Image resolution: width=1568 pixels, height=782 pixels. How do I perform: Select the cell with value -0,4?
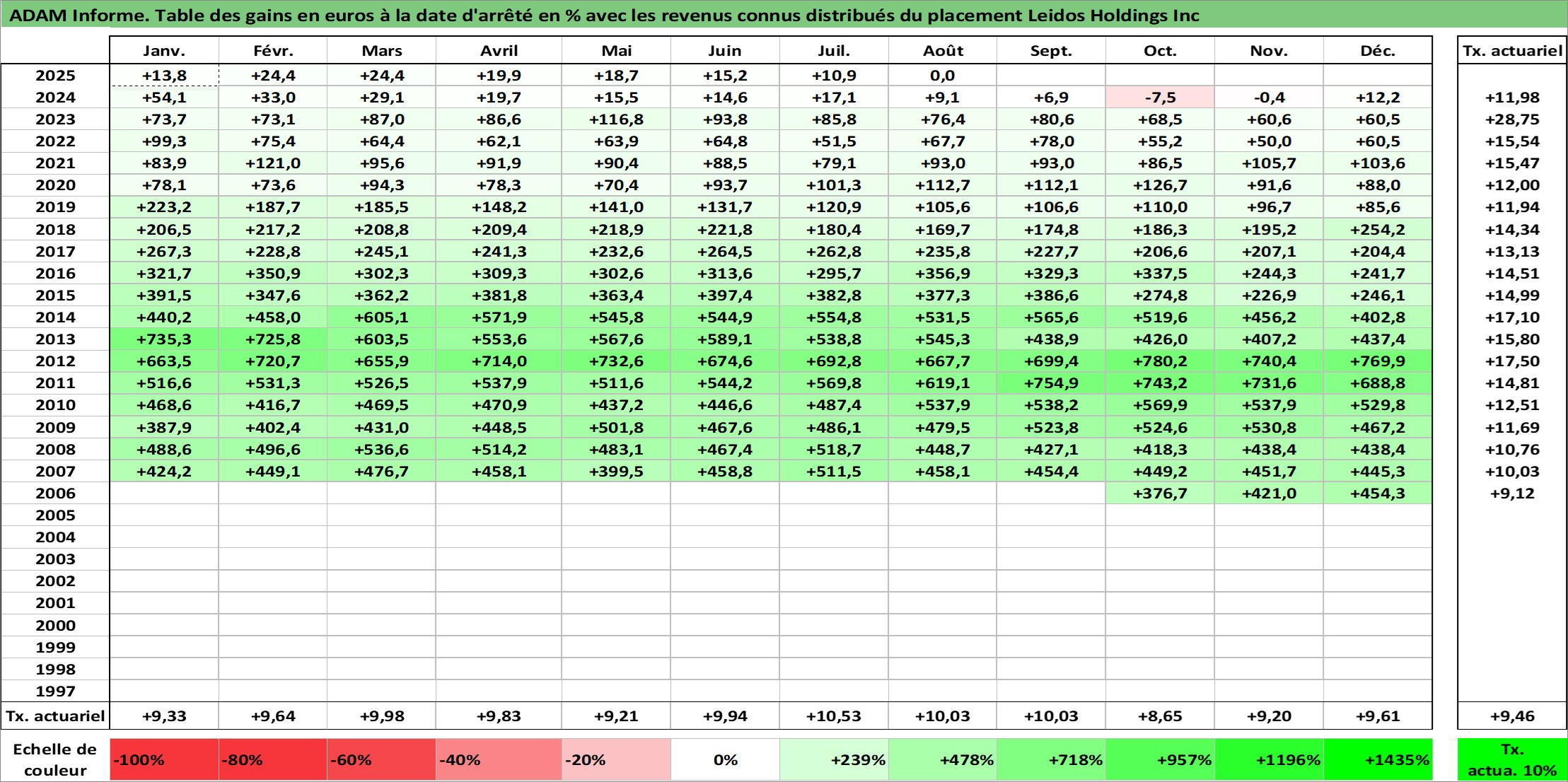click(1269, 98)
